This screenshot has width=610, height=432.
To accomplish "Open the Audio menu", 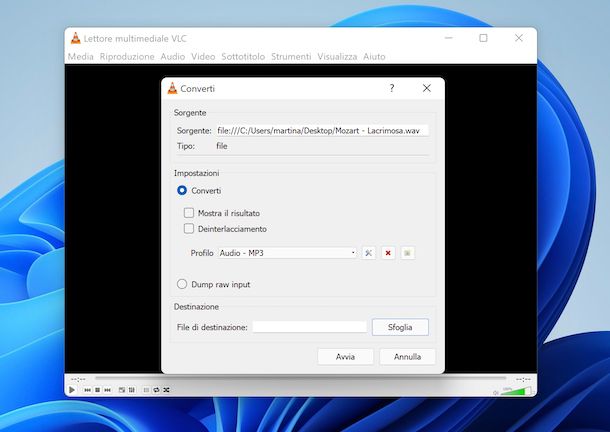I will (x=173, y=56).
